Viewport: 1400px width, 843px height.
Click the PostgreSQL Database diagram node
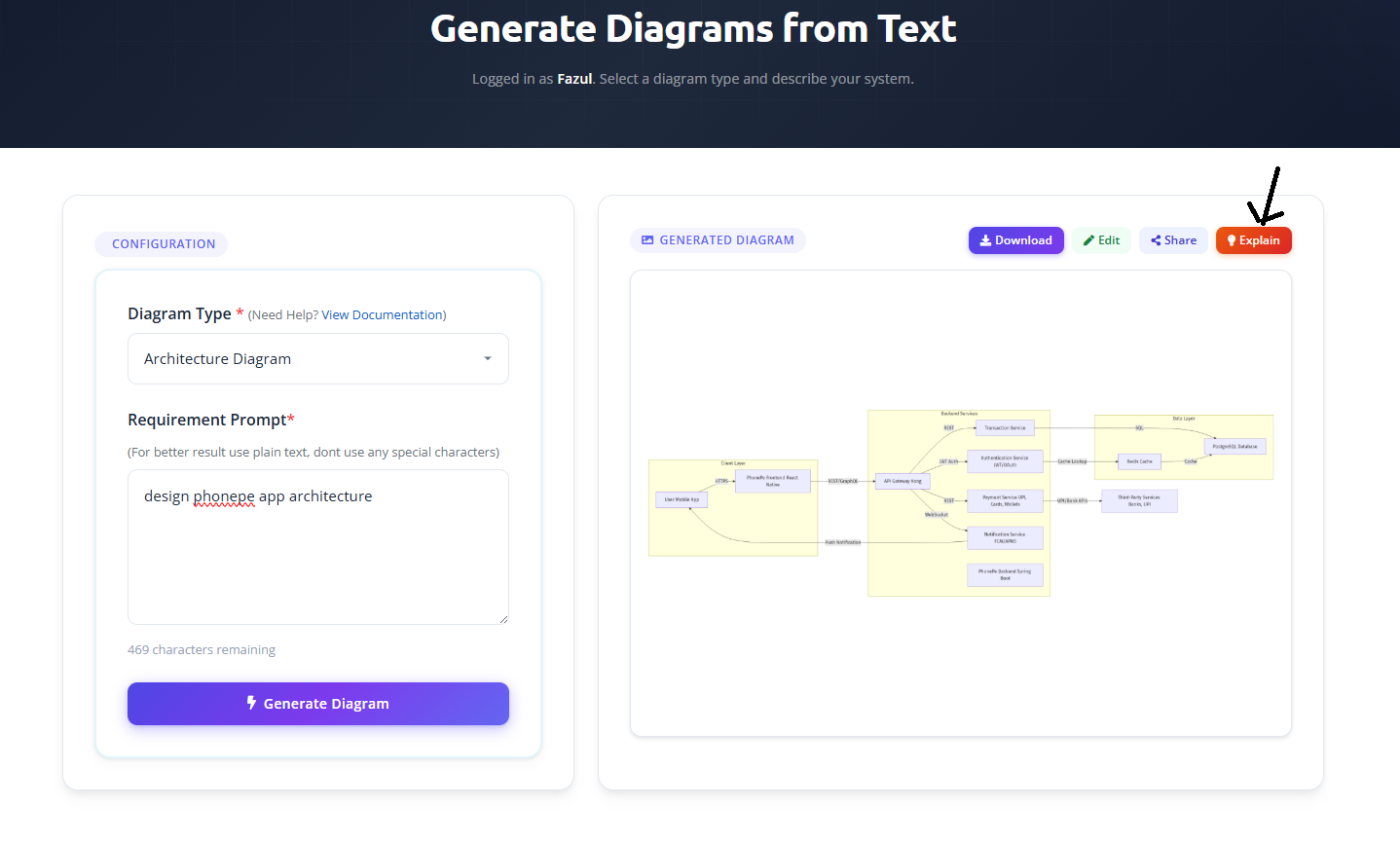1234,447
